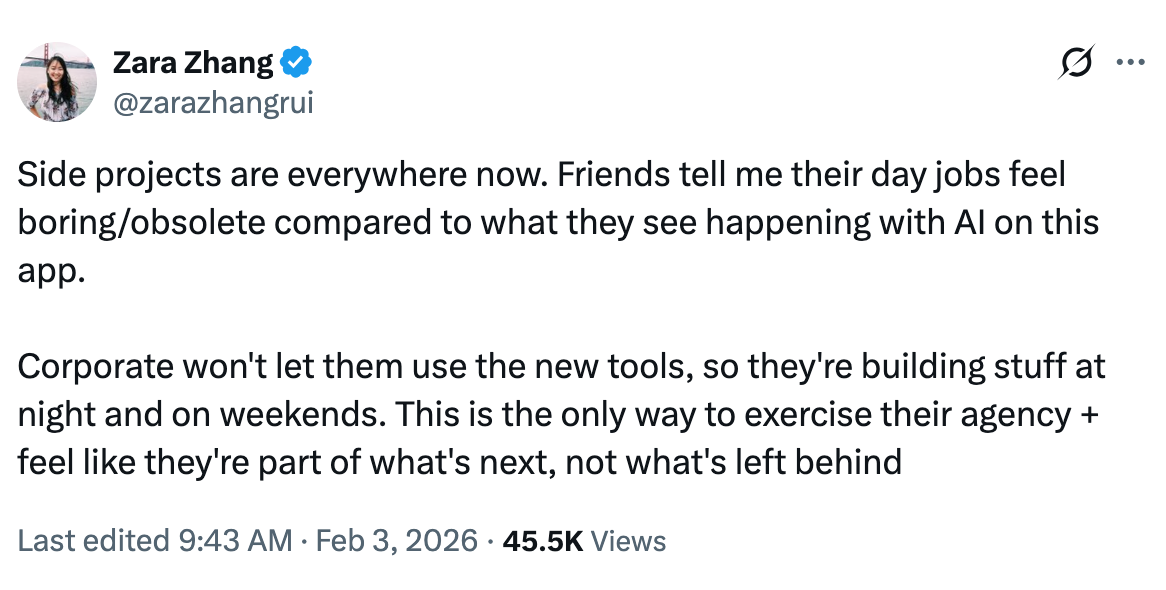This screenshot has width=1166, height=590.
Task: Open Zara Zhang's profile picture
Action: click(x=58, y=82)
